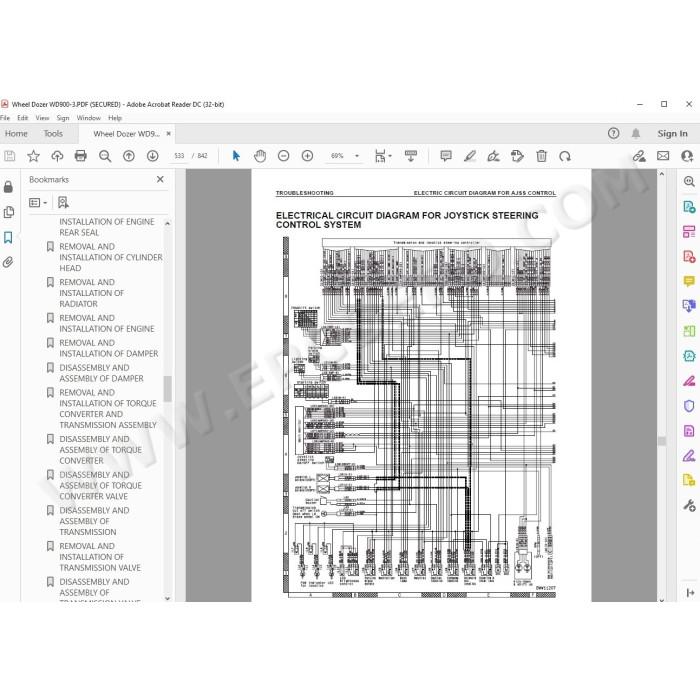
Task: Zoom out with minus button
Action: click(x=283, y=156)
